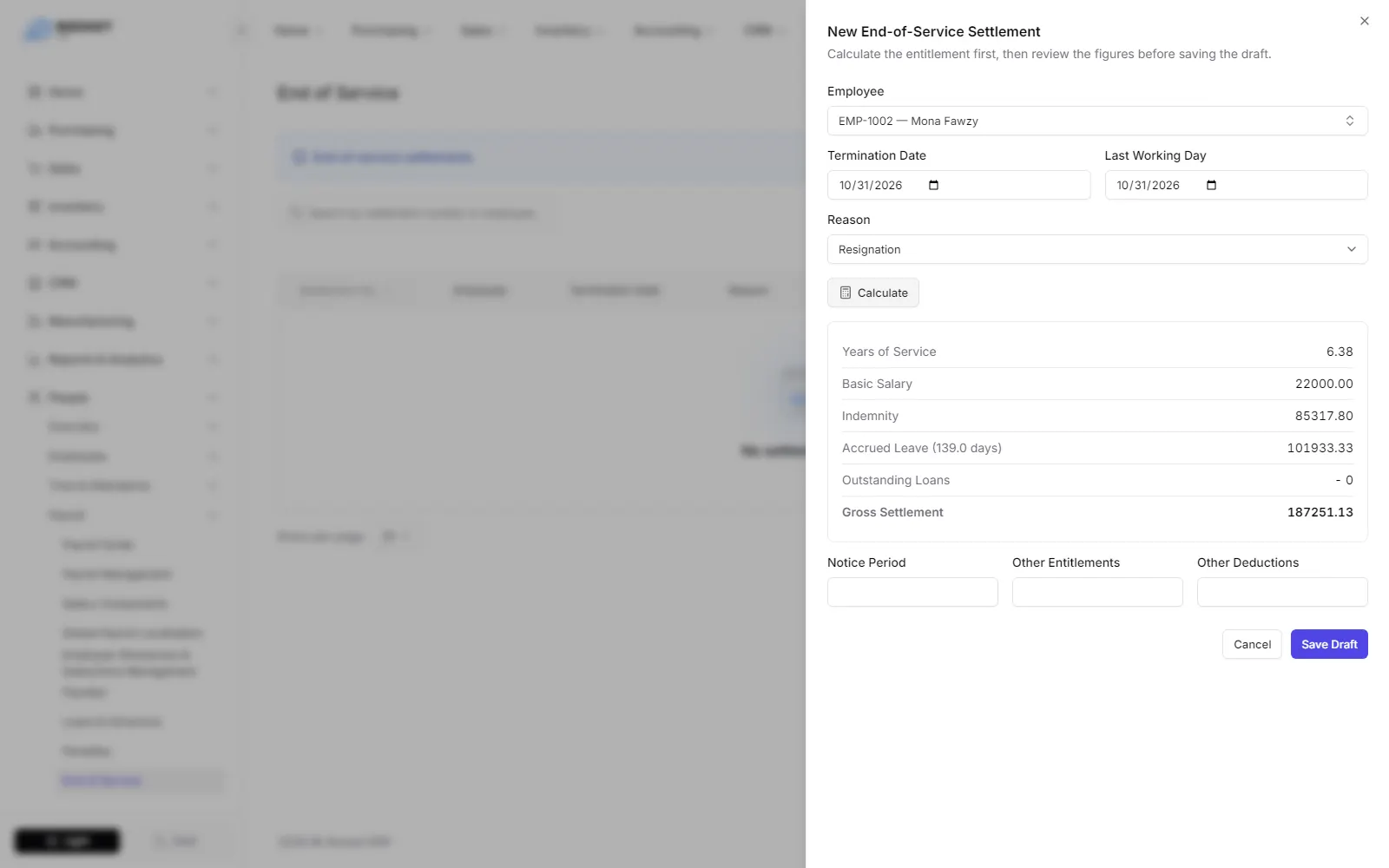Open the Termination Date calendar picker icon
Image resolution: width=1389 pixels, height=868 pixels.
(x=933, y=185)
